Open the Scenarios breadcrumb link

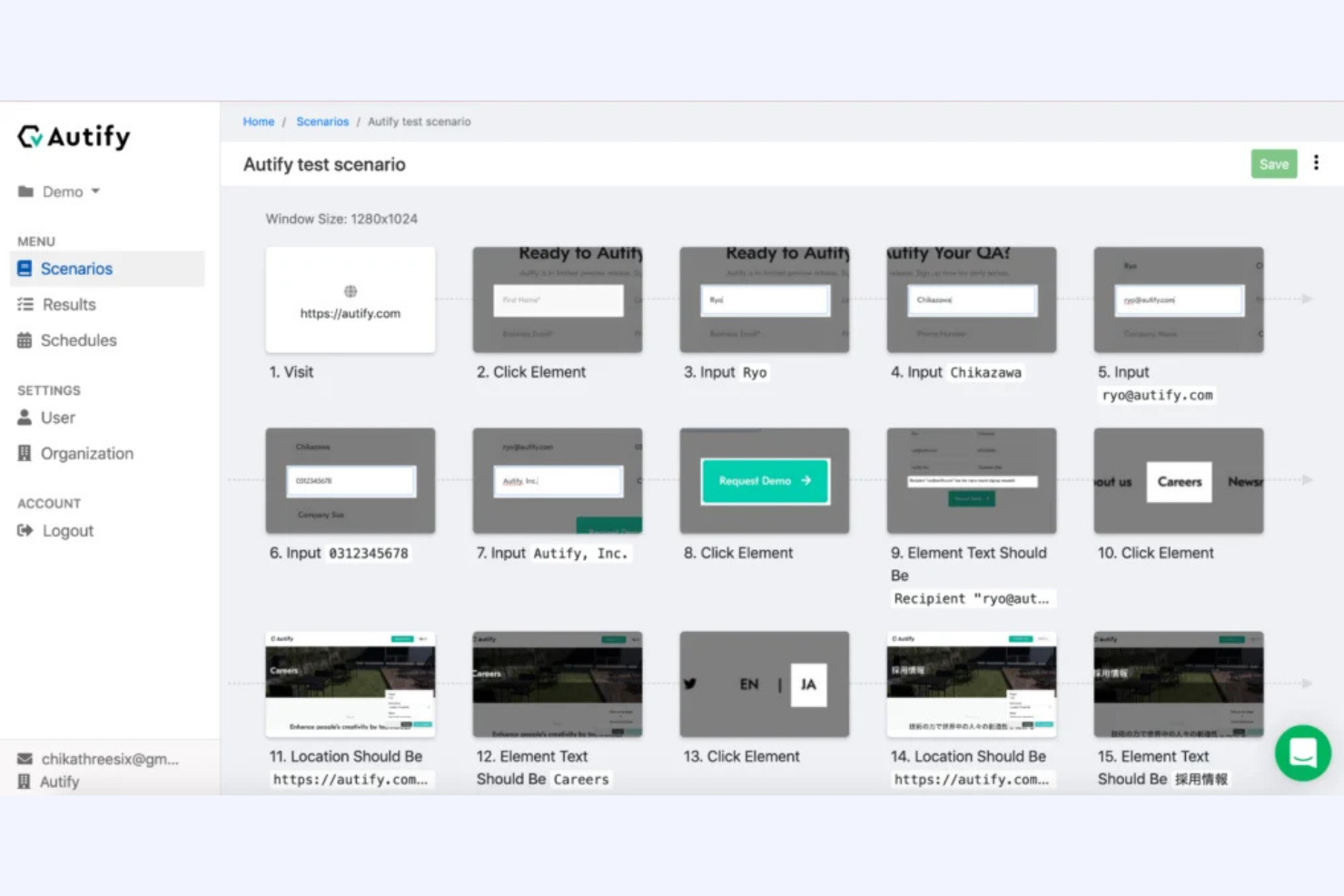pos(322,121)
